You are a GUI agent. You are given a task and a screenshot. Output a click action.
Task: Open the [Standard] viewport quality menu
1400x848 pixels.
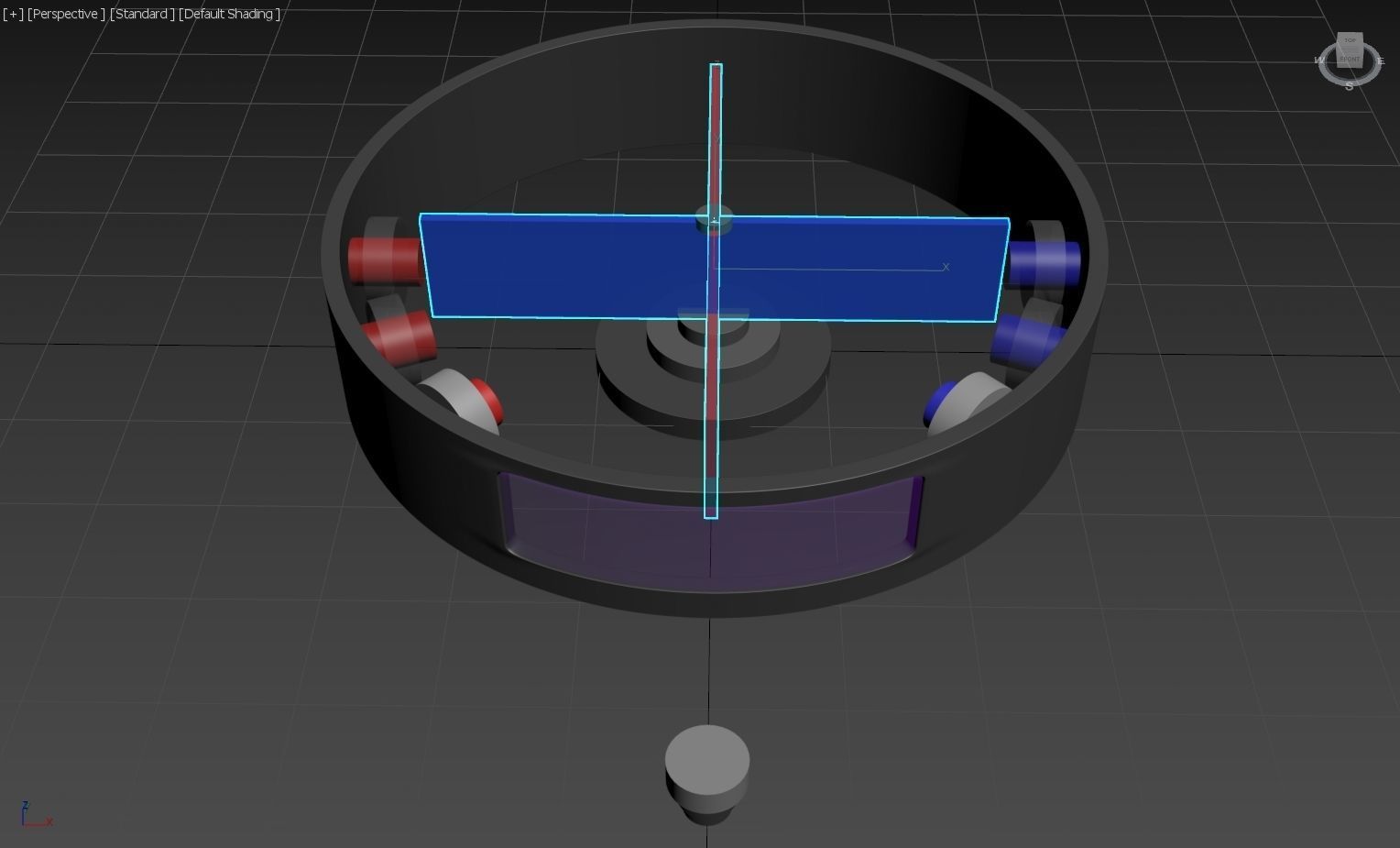pos(142,14)
